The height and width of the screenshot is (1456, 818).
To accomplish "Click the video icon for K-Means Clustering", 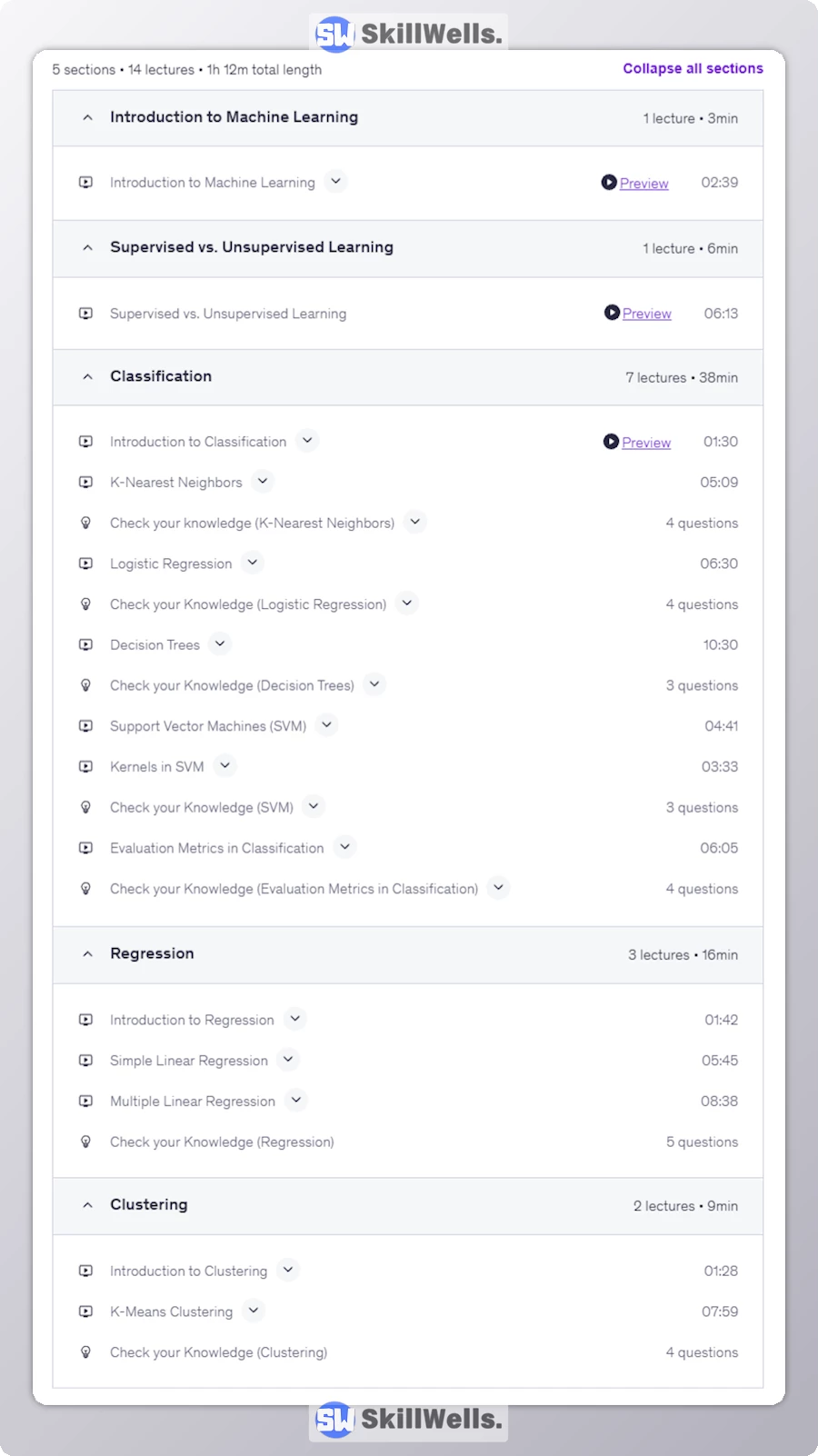I will 85,1311.
